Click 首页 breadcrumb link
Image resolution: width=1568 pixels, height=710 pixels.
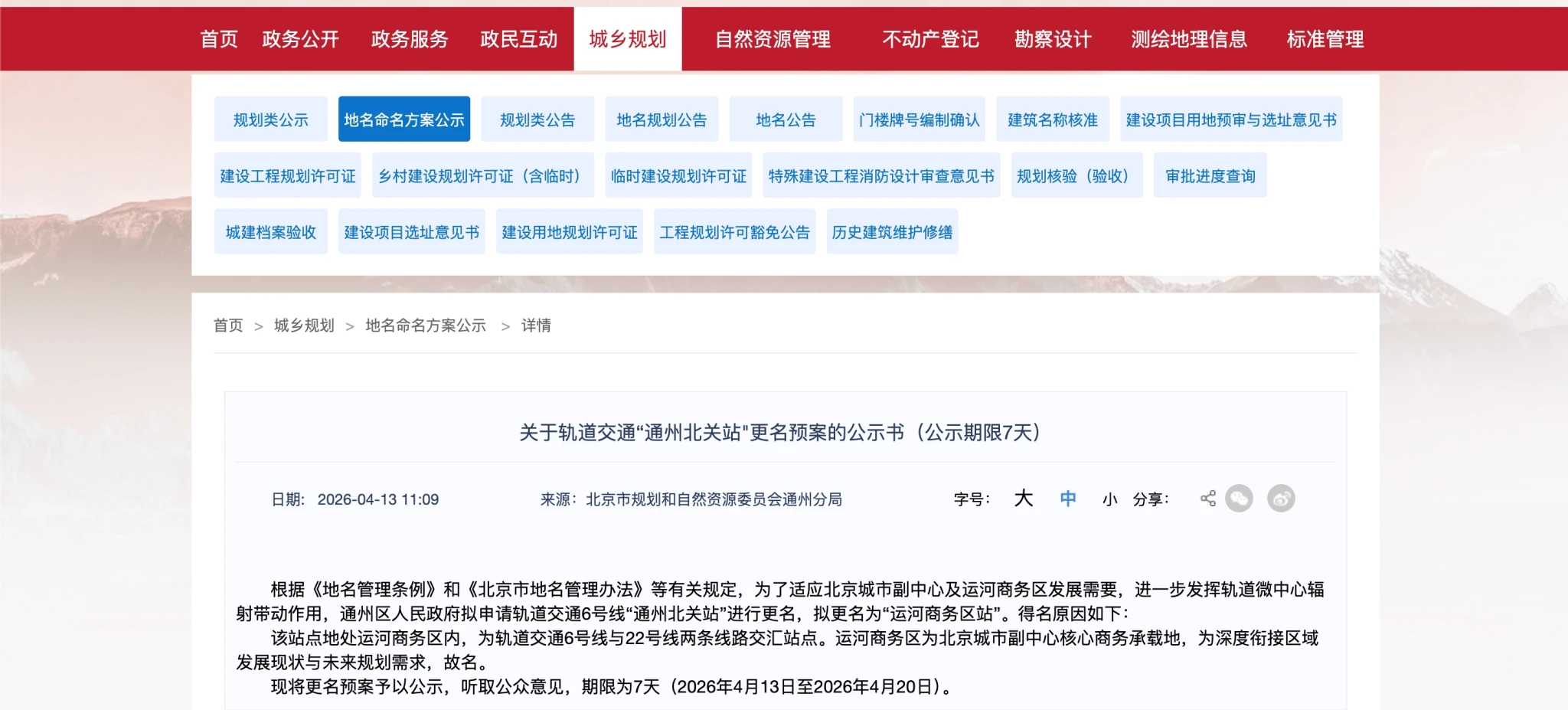[228, 326]
